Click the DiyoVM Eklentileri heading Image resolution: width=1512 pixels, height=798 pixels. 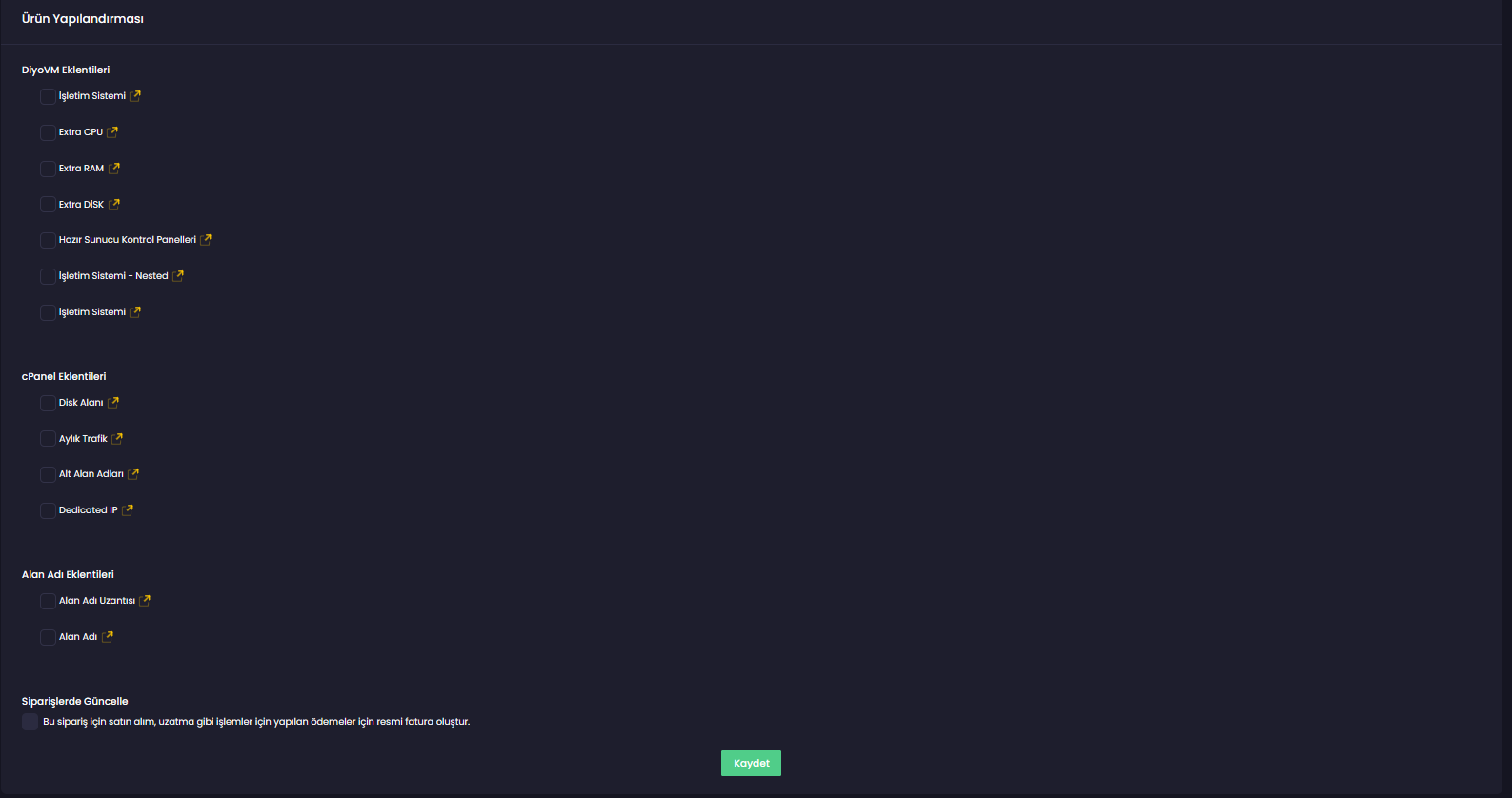tap(66, 70)
